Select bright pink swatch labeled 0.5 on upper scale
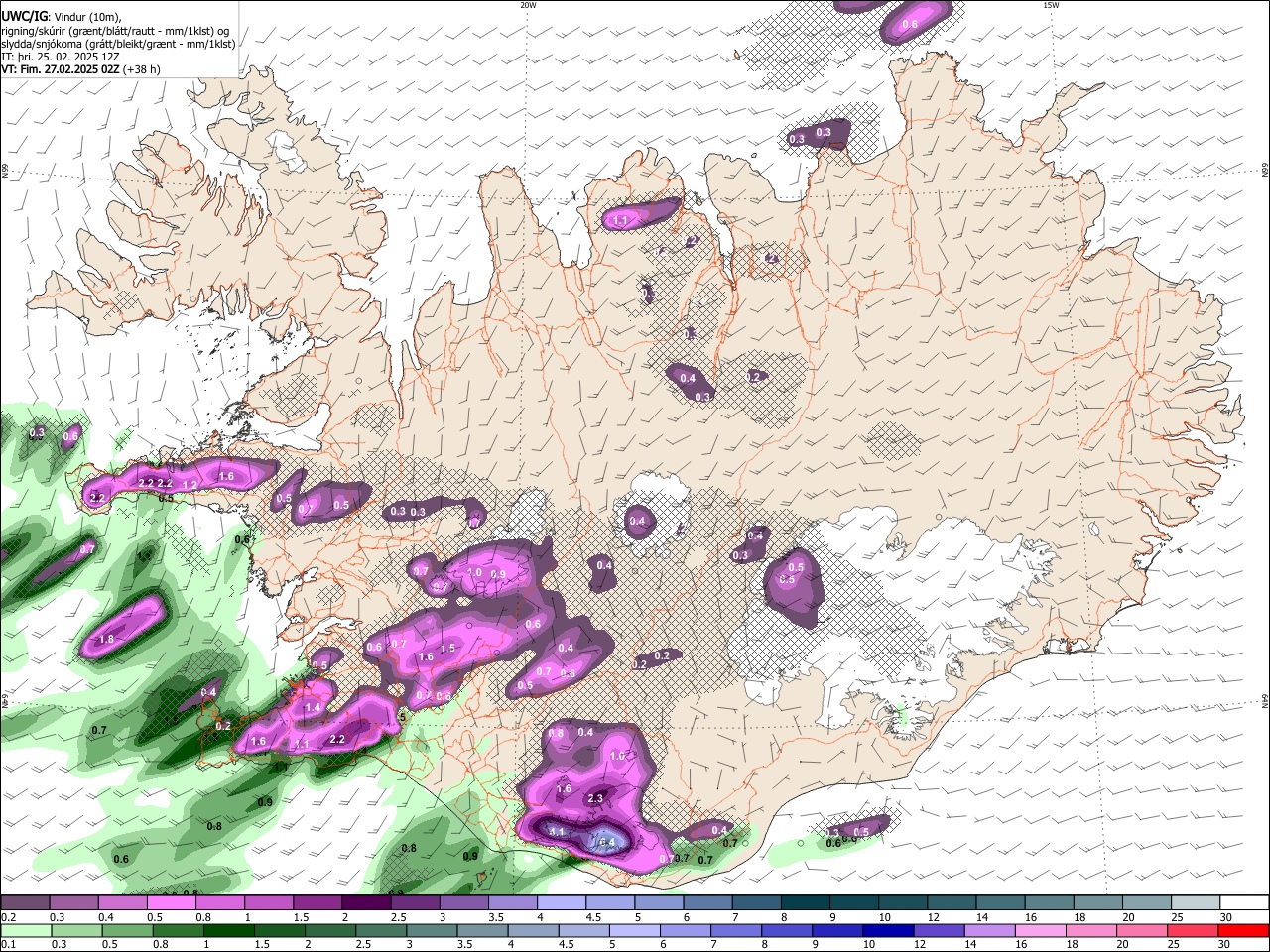Image resolution: width=1270 pixels, height=952 pixels. point(171,902)
